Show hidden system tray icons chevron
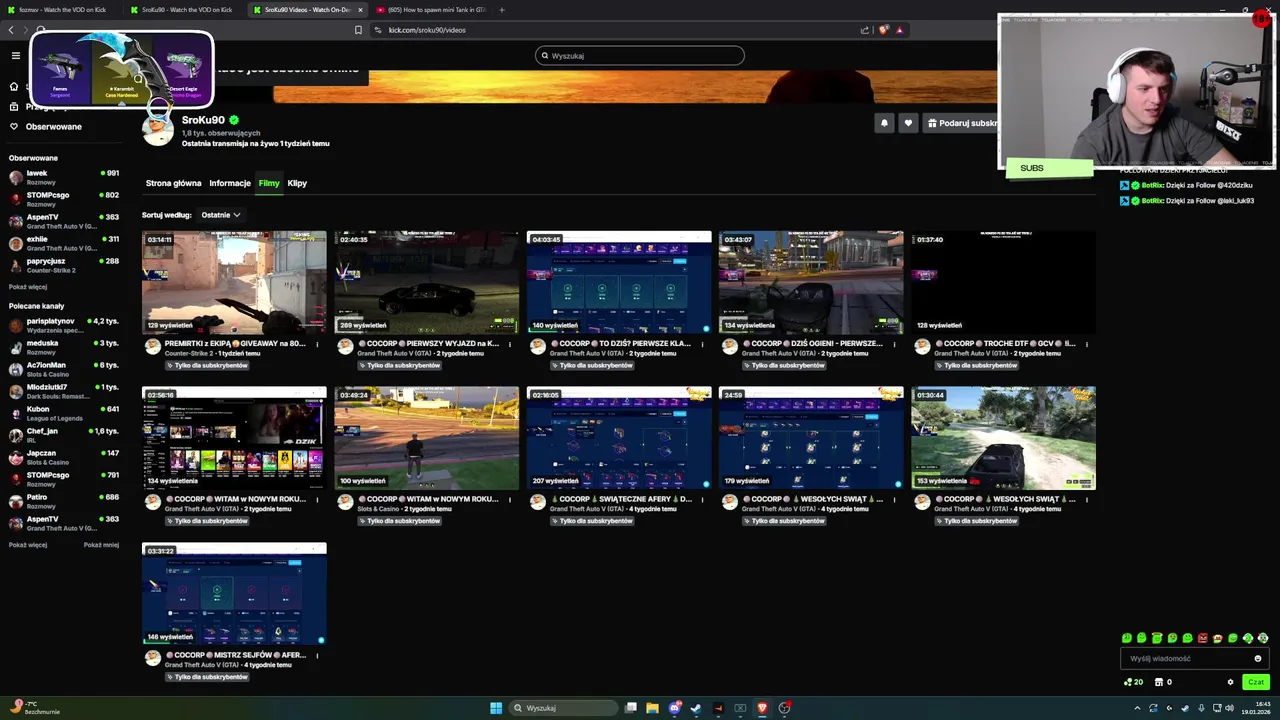This screenshot has width=1280, height=720. [x=1137, y=708]
